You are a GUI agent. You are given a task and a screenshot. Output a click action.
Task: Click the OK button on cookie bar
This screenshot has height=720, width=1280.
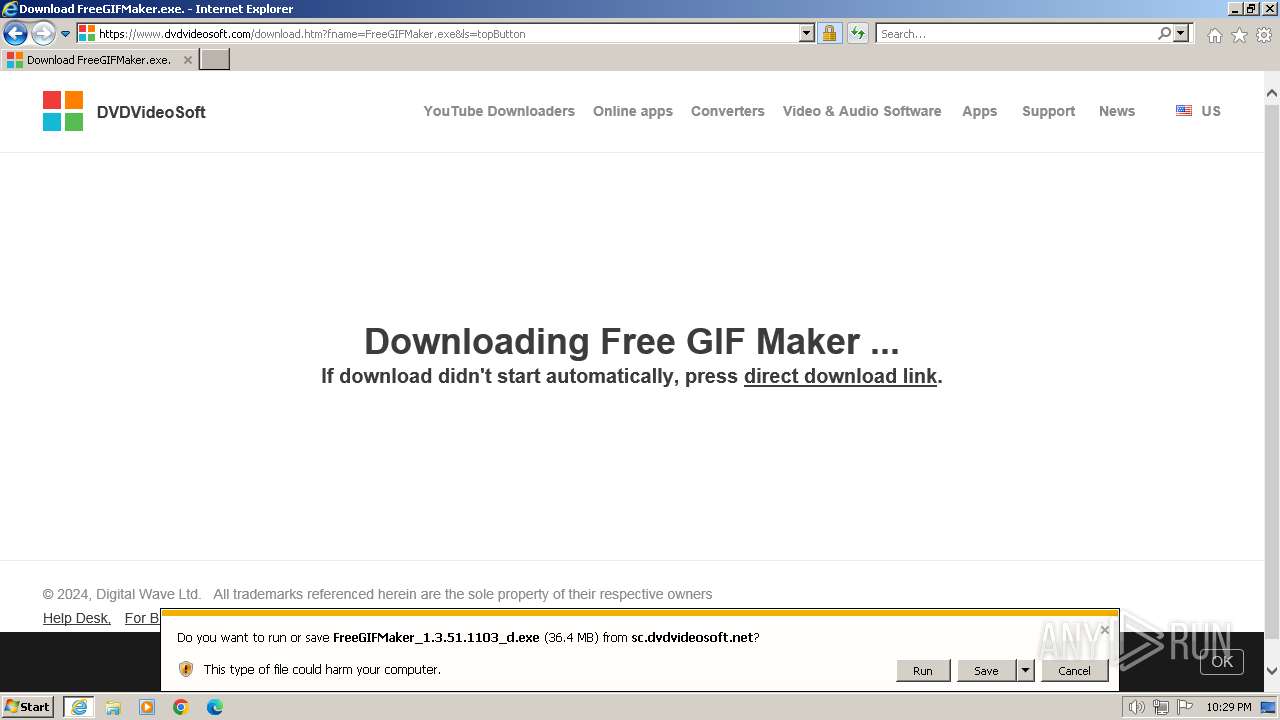point(1222,661)
